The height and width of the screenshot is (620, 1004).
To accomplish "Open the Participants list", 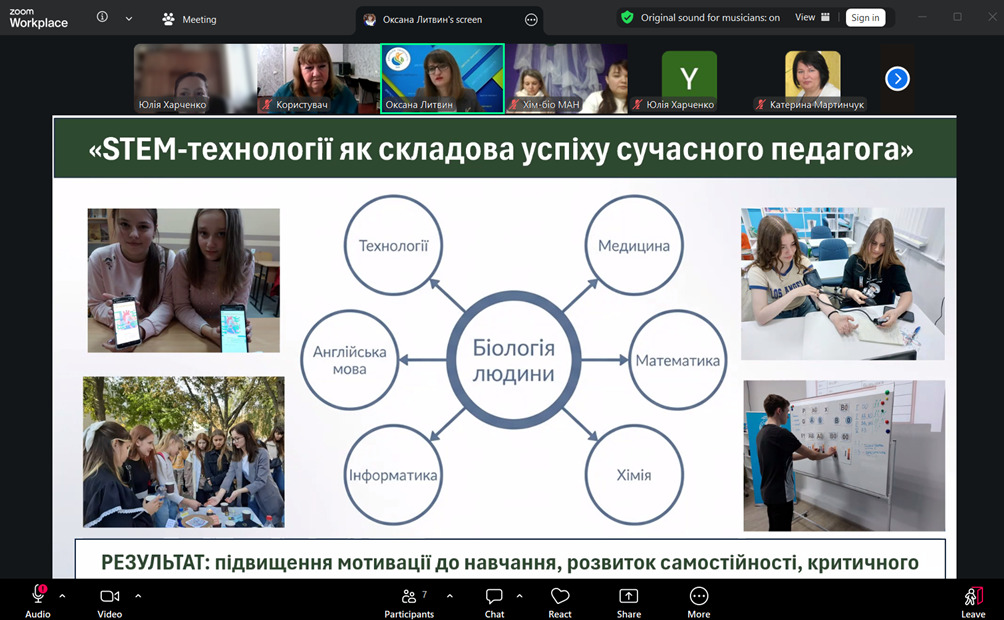I will (409, 599).
